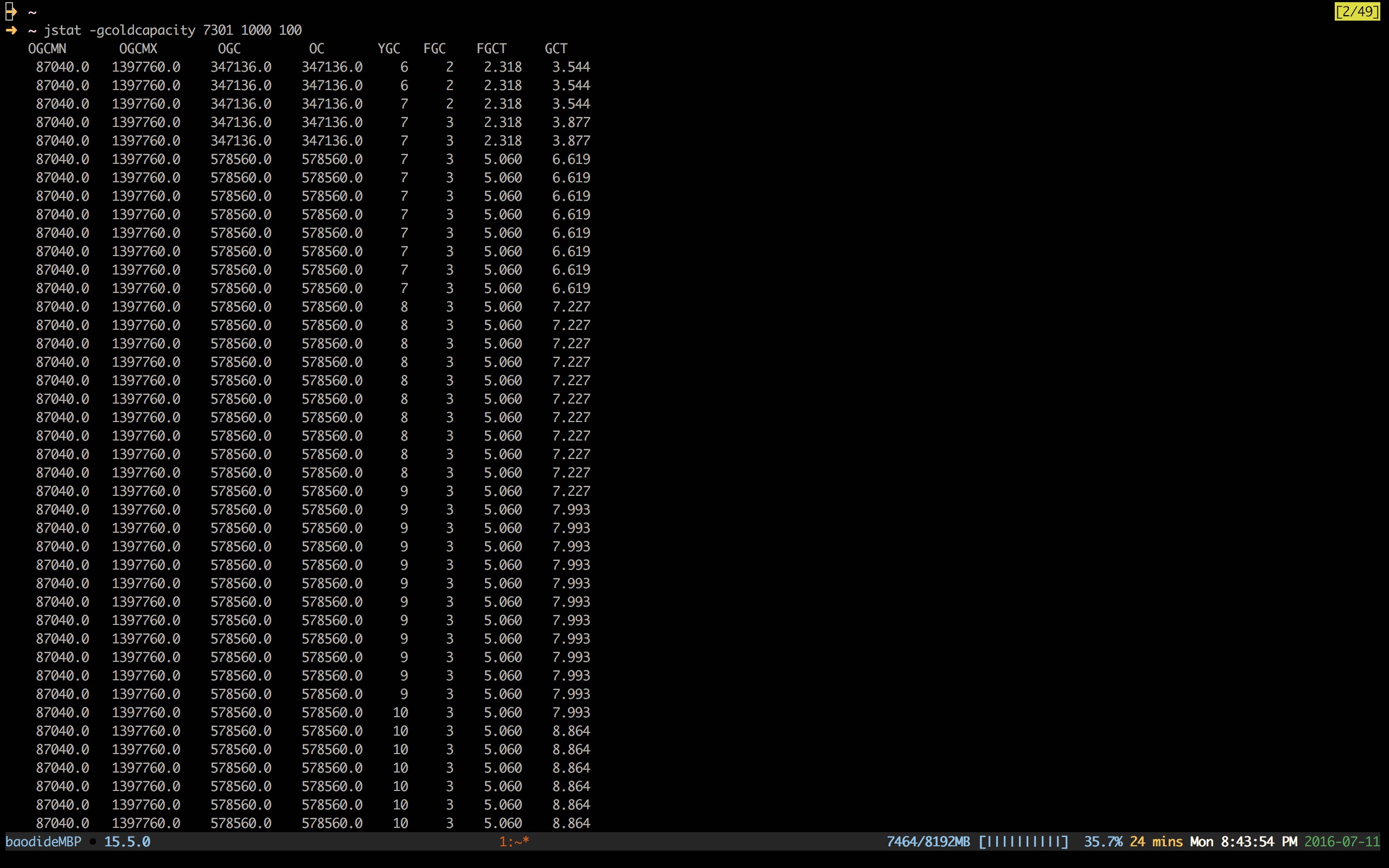Select the tmux window tab 1:~*
This screenshot has height=868, width=1389.
click(514, 841)
